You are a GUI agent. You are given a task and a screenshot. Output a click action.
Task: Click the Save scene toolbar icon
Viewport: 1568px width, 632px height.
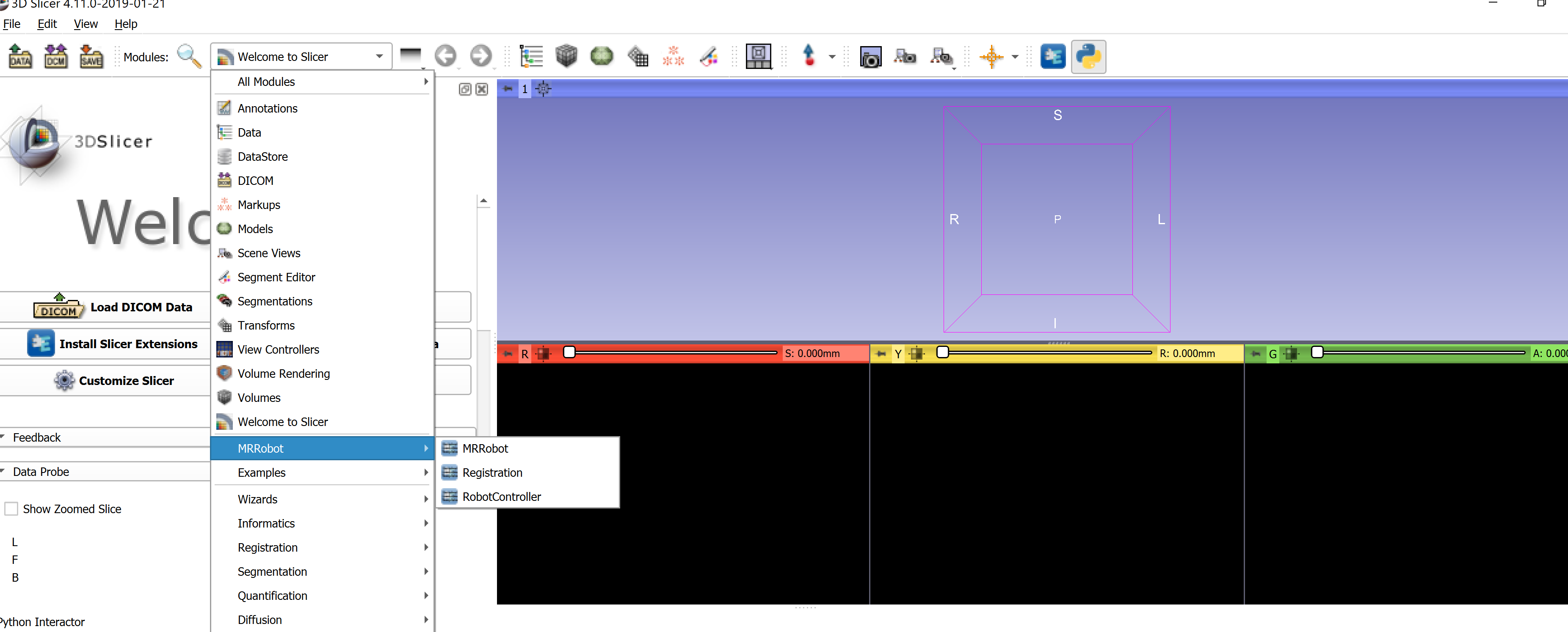[91, 57]
